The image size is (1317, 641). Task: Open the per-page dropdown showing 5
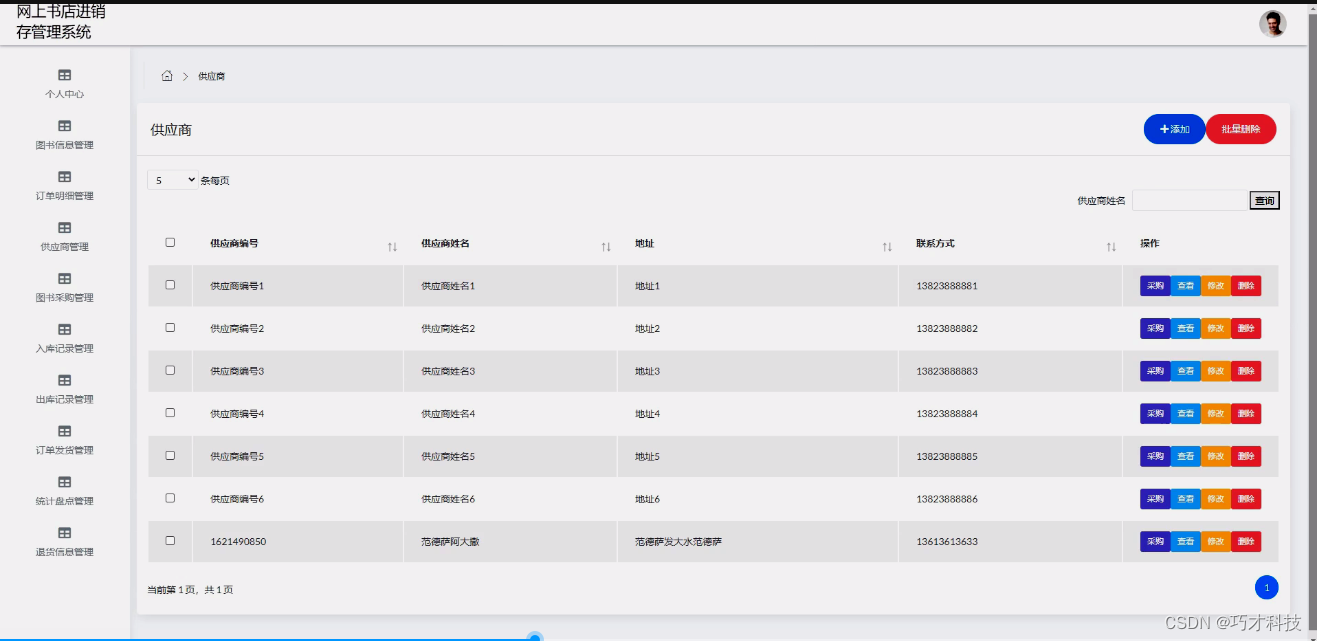coord(171,180)
